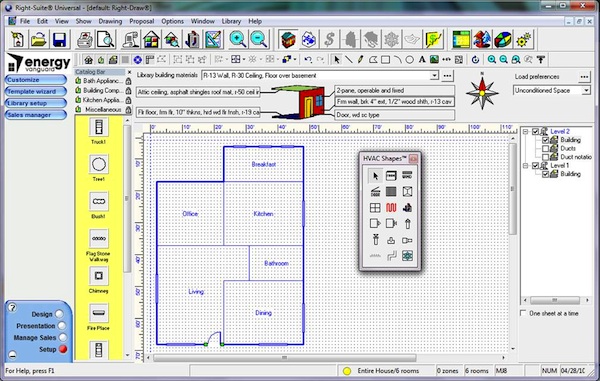600x381 pixels.
Task: Open the Library menu
Action: (x=231, y=21)
